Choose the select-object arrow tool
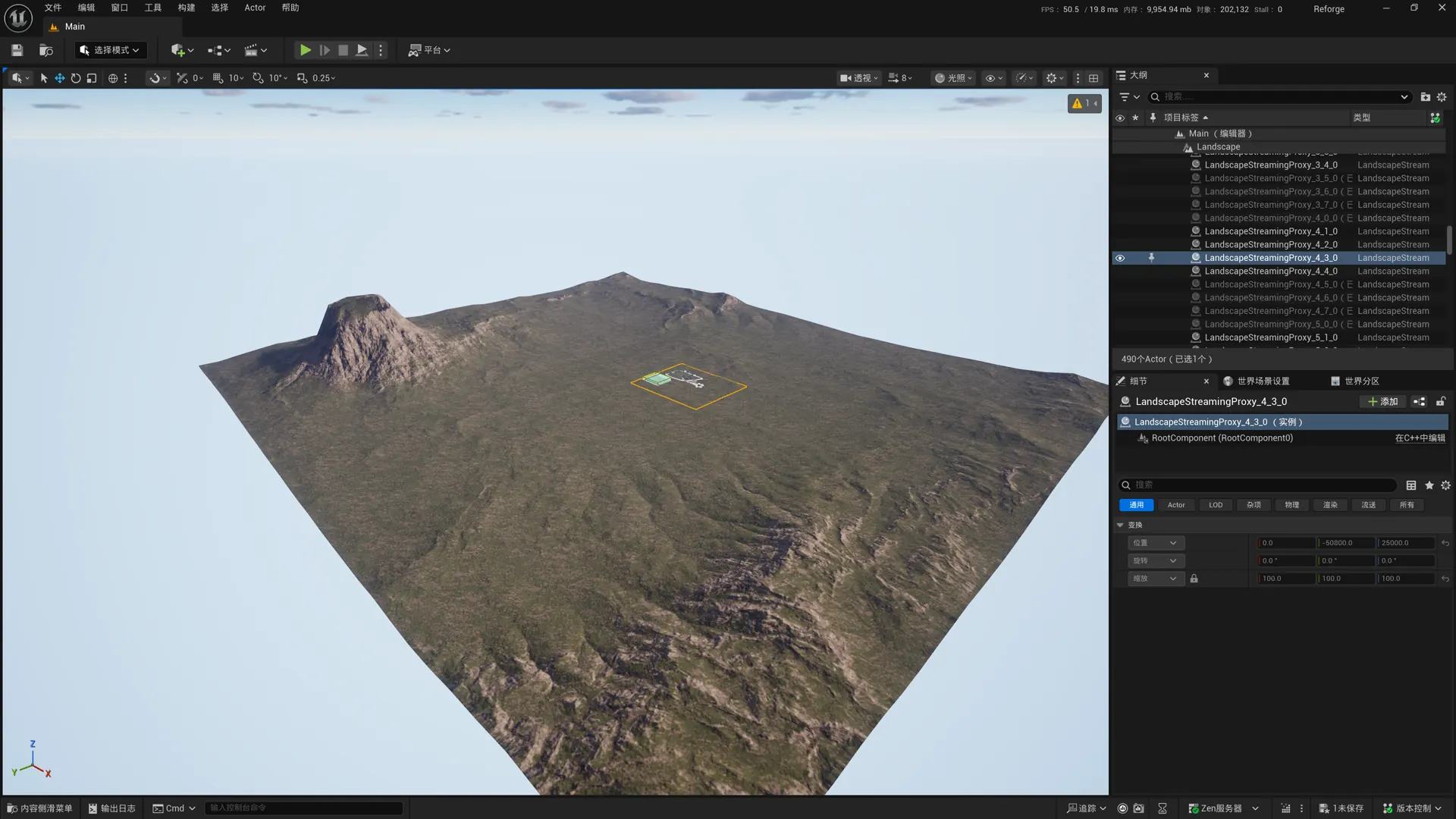 tap(44, 78)
